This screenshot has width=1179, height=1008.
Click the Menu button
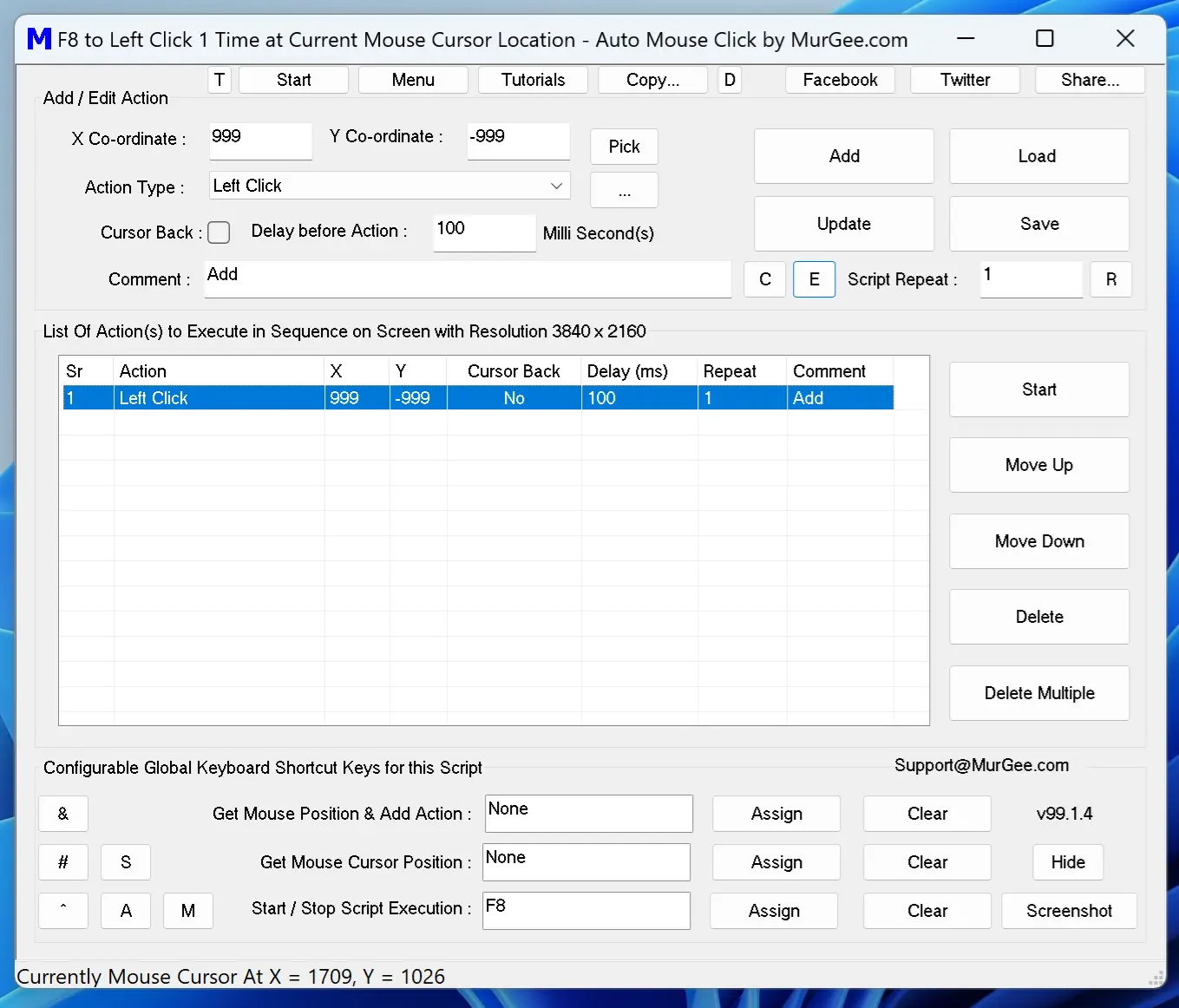[x=413, y=80]
